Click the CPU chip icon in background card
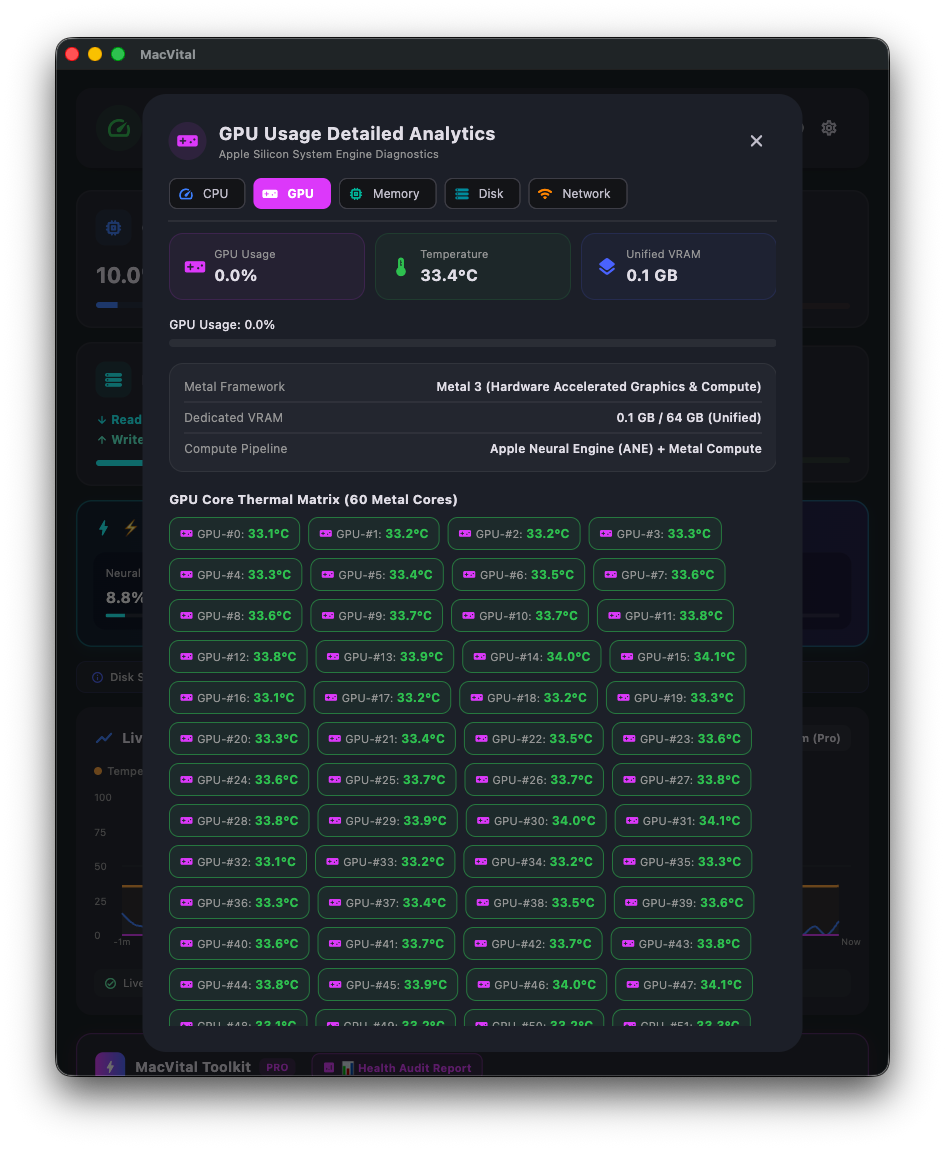This screenshot has width=945, height=1150. coord(114,227)
